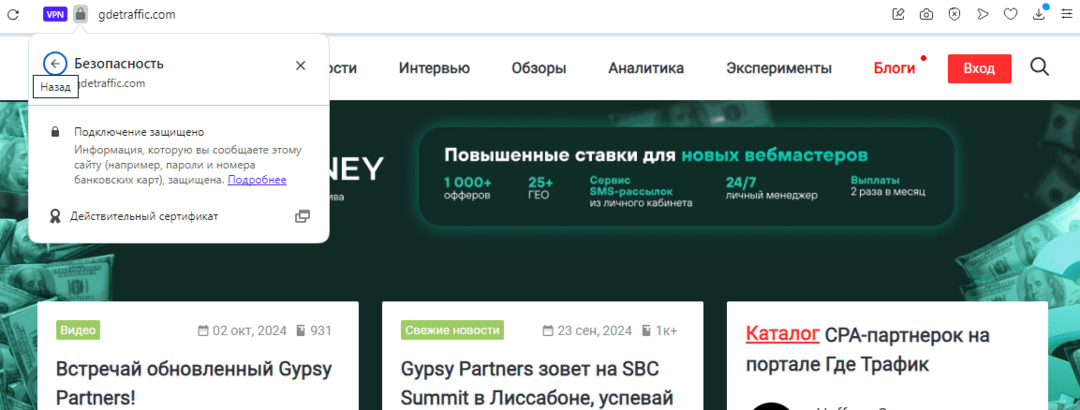
Task: Click the 23 сен, 2024 date
Action: tap(588, 331)
